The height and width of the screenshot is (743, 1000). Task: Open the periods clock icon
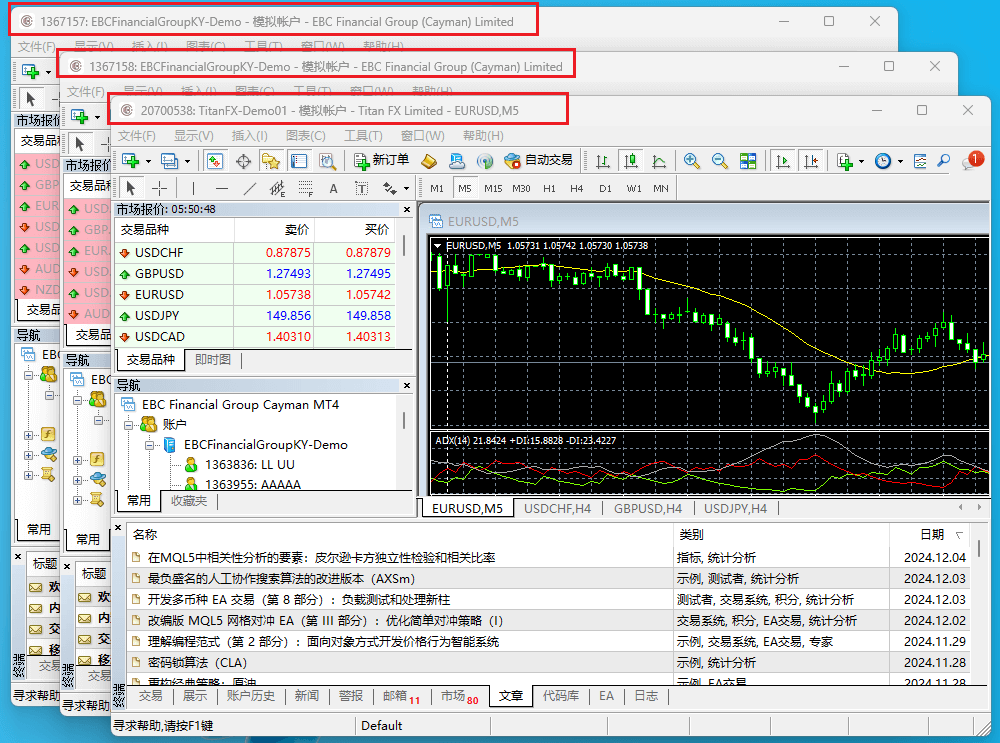coord(883,161)
